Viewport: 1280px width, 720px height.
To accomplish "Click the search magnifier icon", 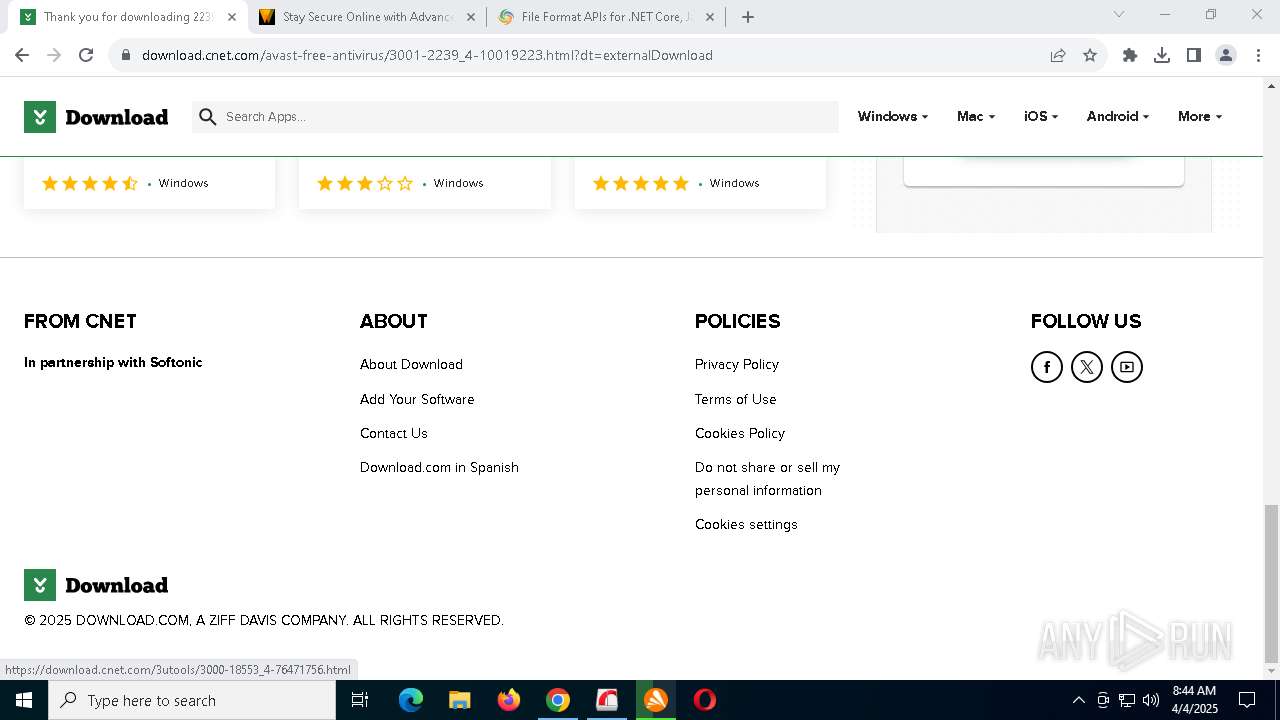I will [207, 117].
